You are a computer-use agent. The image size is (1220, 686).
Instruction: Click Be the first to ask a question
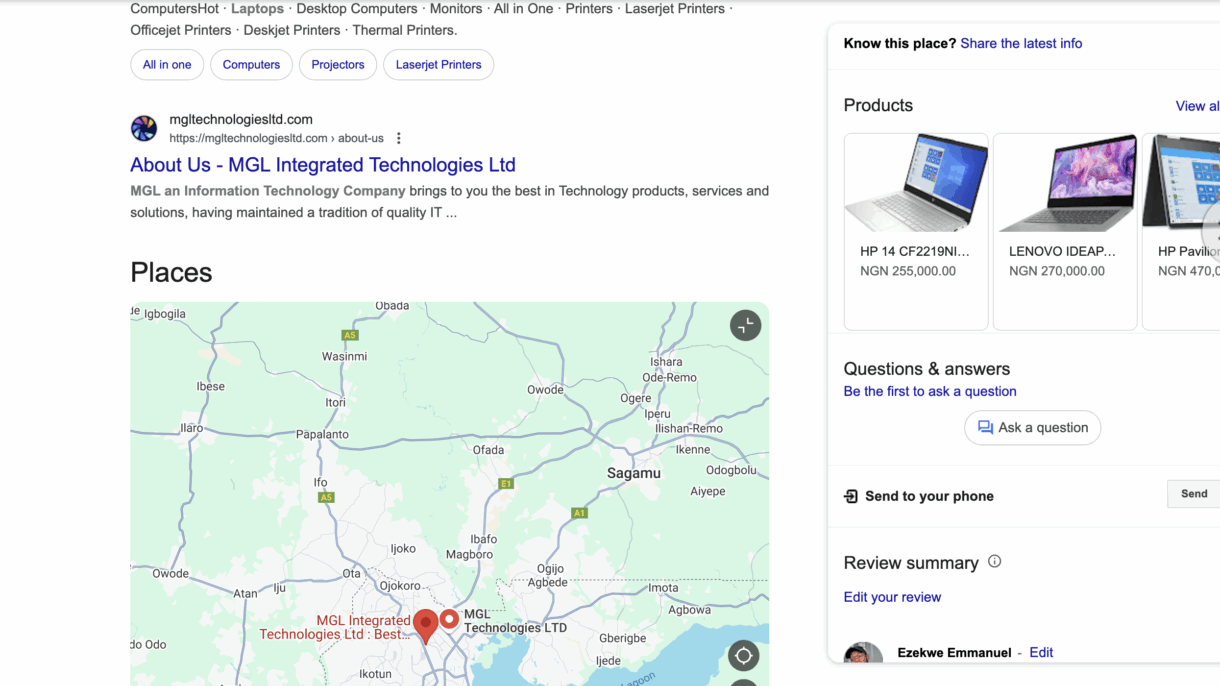930,392
